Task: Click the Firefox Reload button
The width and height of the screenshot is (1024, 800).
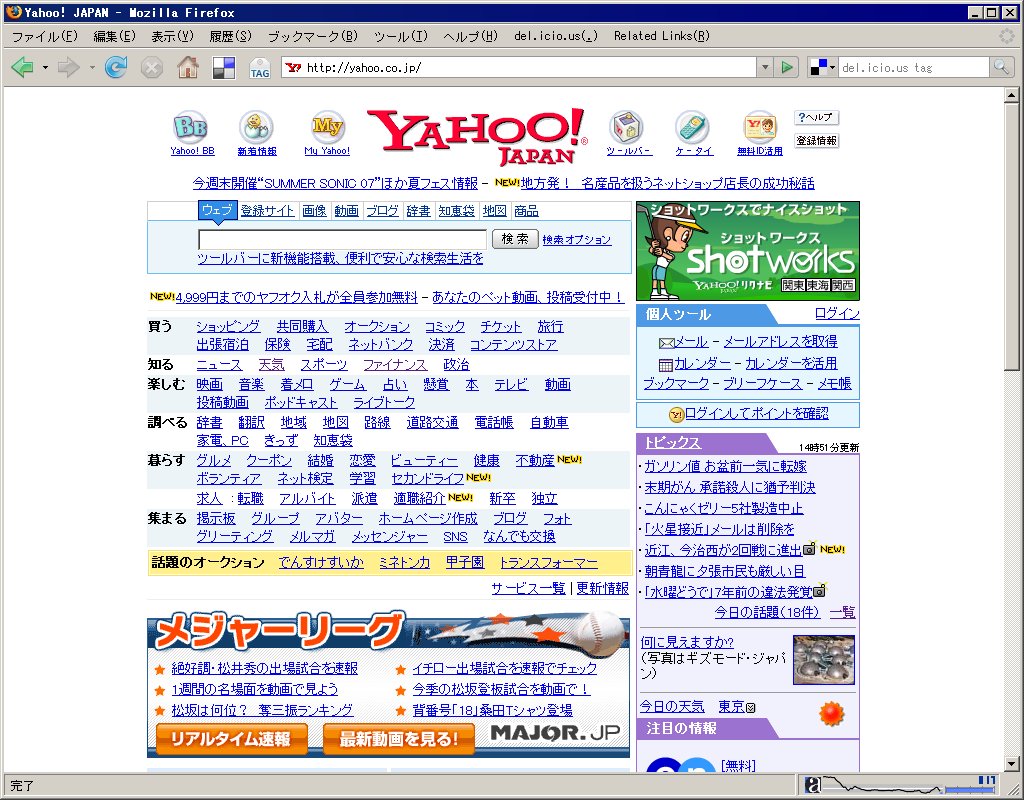Action: (x=116, y=67)
